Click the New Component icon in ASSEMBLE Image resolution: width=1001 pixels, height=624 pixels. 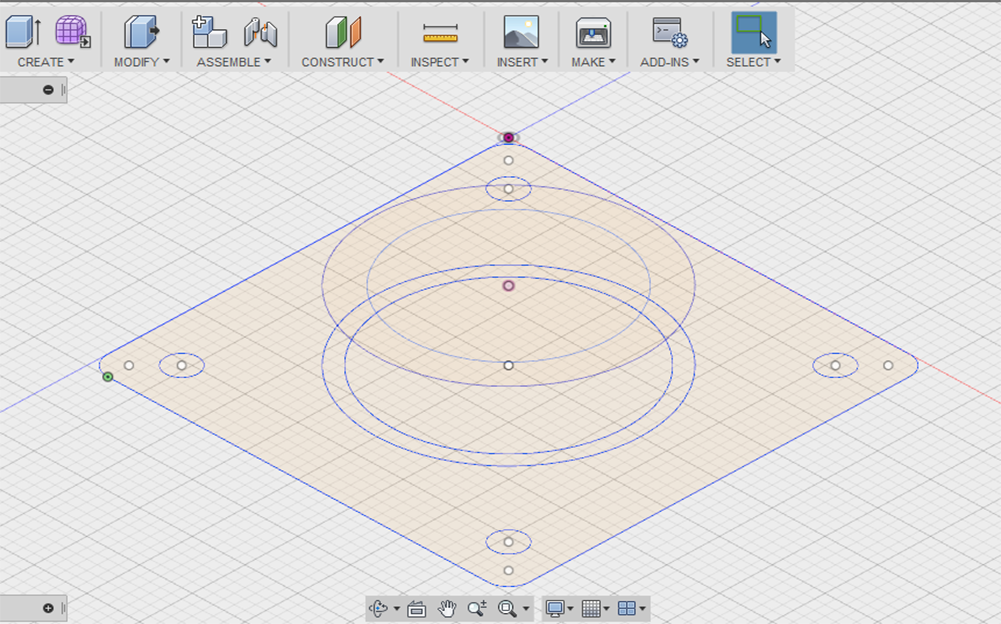click(x=209, y=31)
